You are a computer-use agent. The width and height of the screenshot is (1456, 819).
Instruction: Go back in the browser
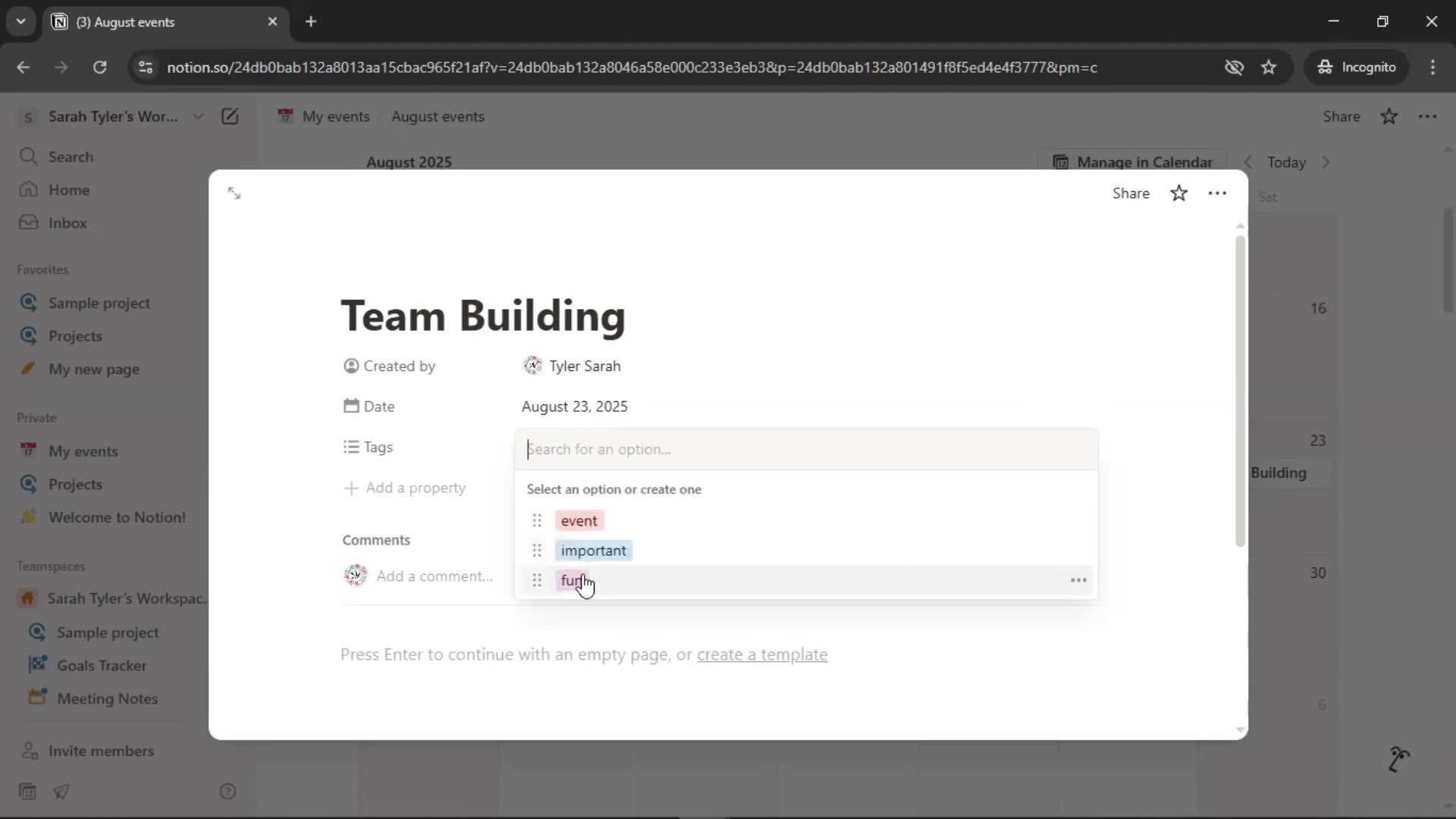coord(23,67)
